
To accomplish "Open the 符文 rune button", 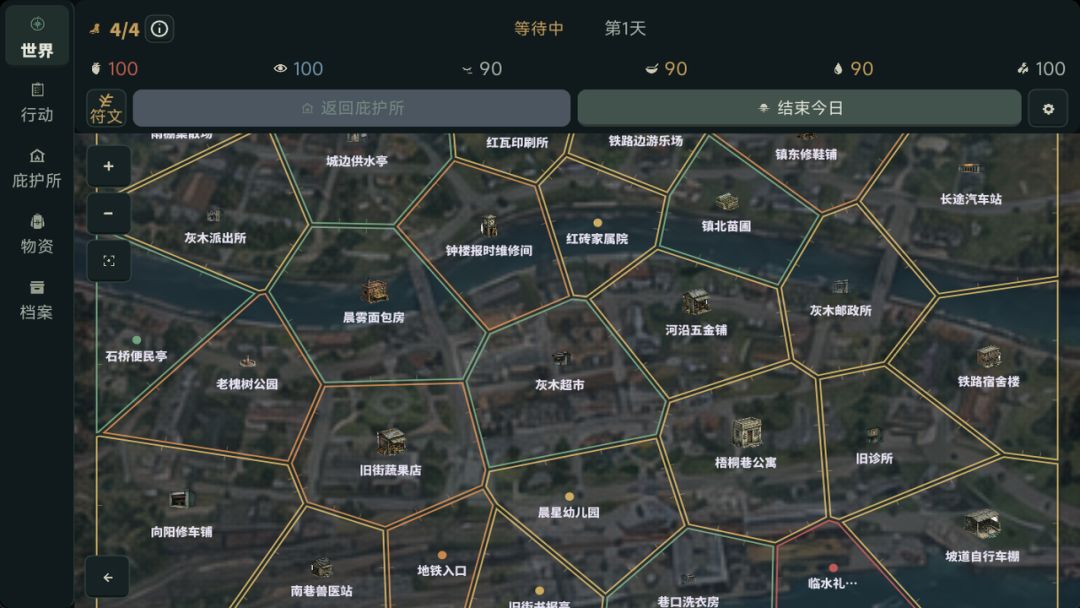I will [106, 108].
